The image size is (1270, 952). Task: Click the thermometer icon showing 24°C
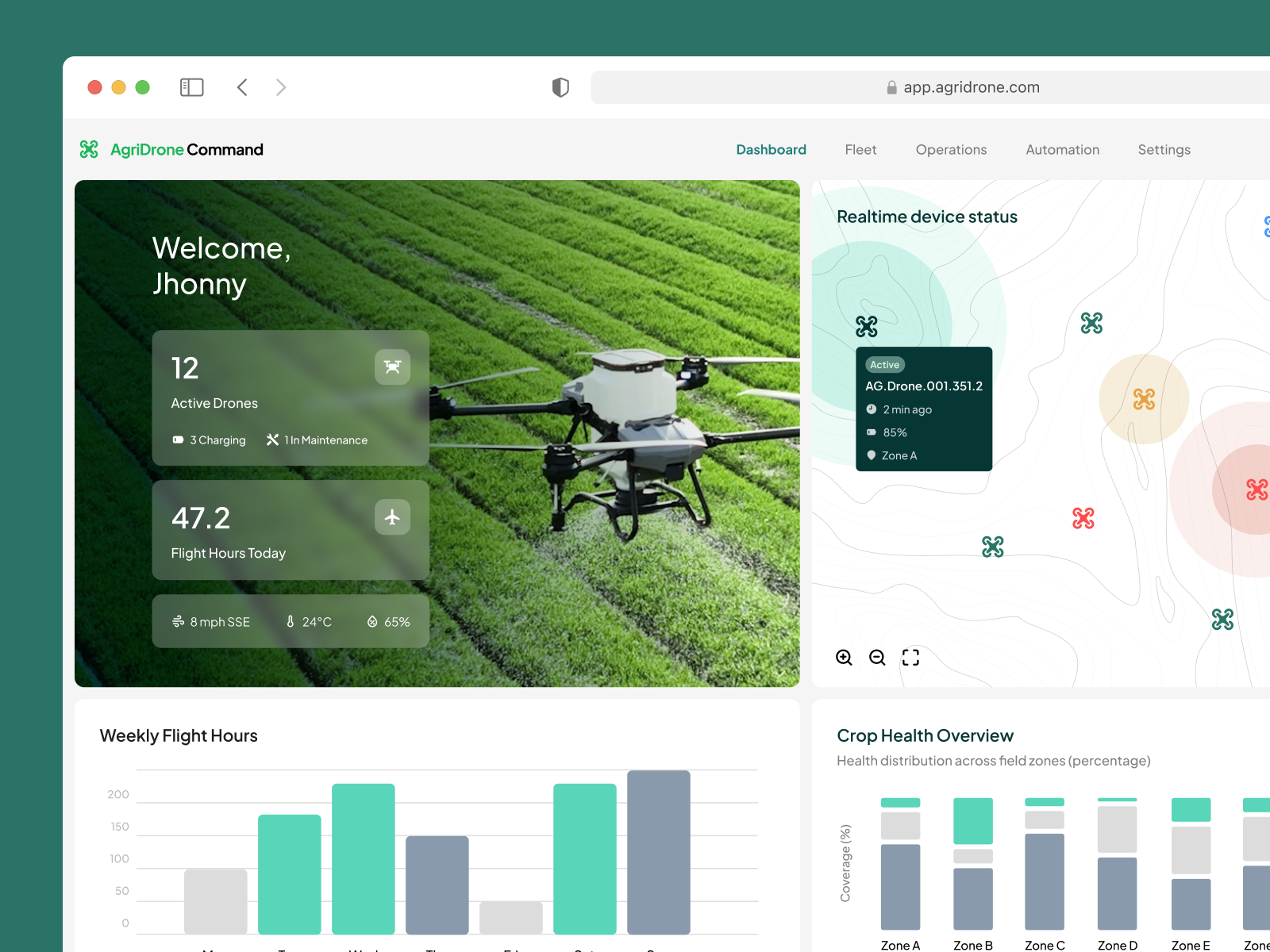coord(290,621)
